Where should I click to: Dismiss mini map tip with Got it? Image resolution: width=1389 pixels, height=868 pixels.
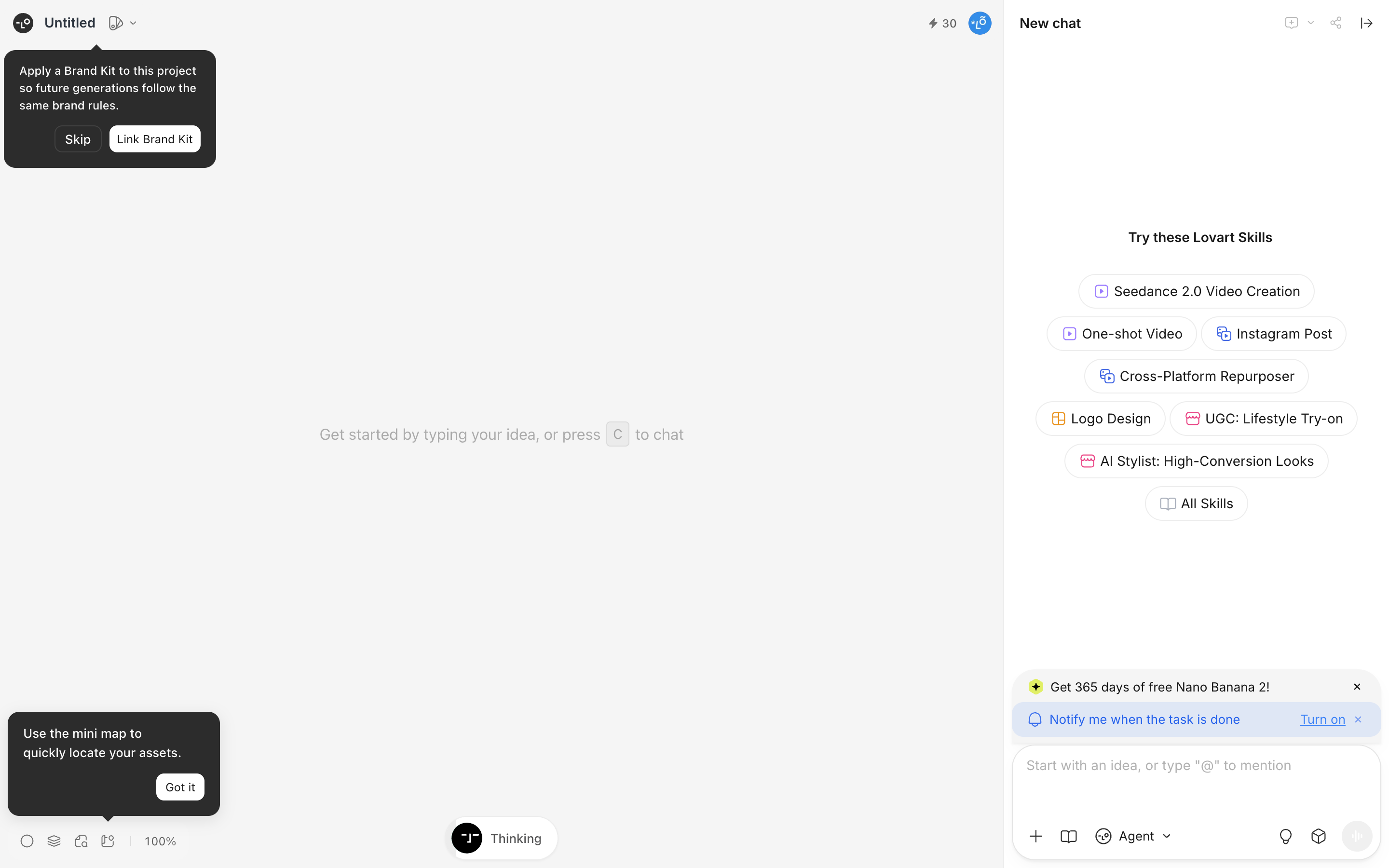pos(180,787)
